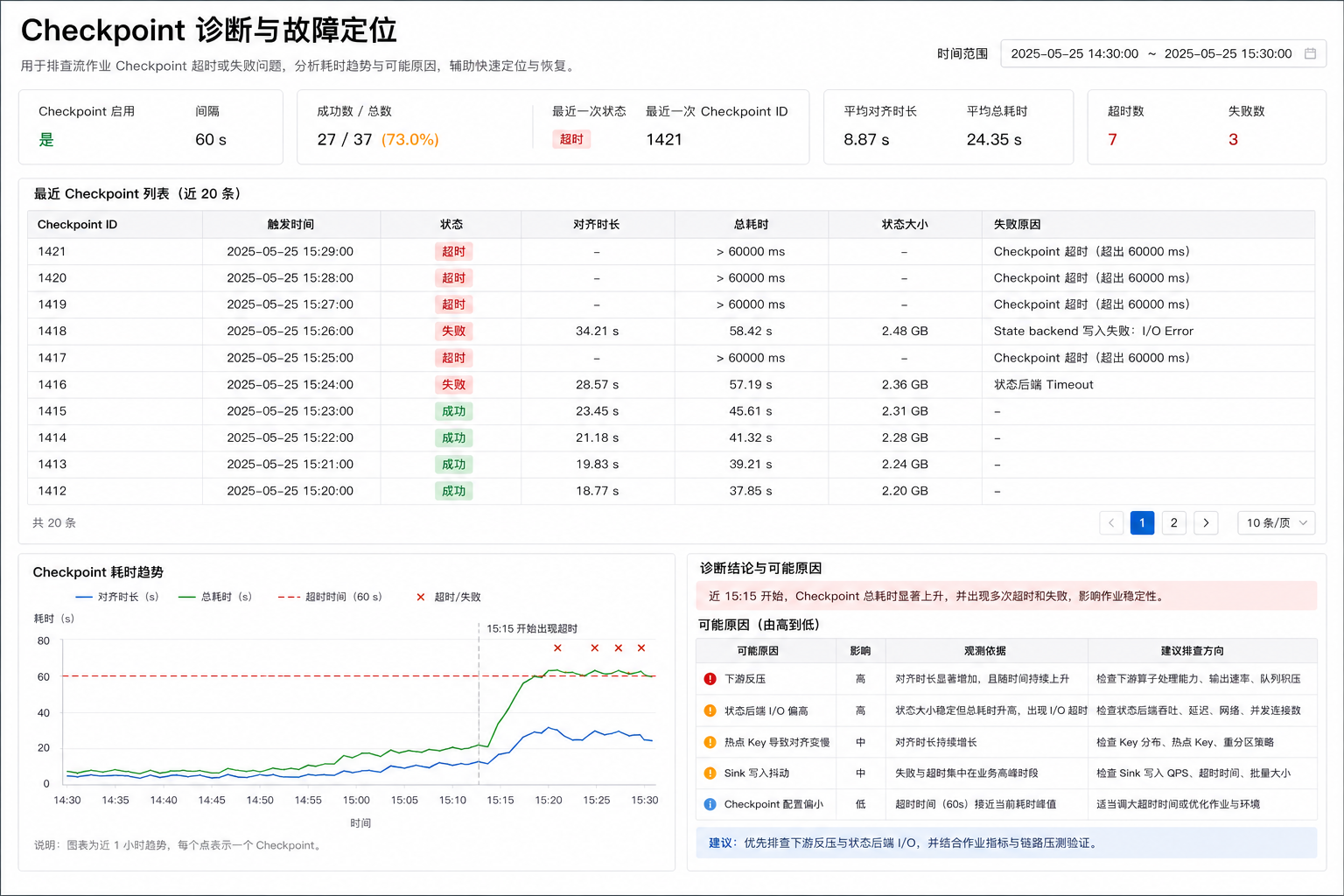
Task: Click the 下游反压 cause row label
Action: click(x=745, y=679)
